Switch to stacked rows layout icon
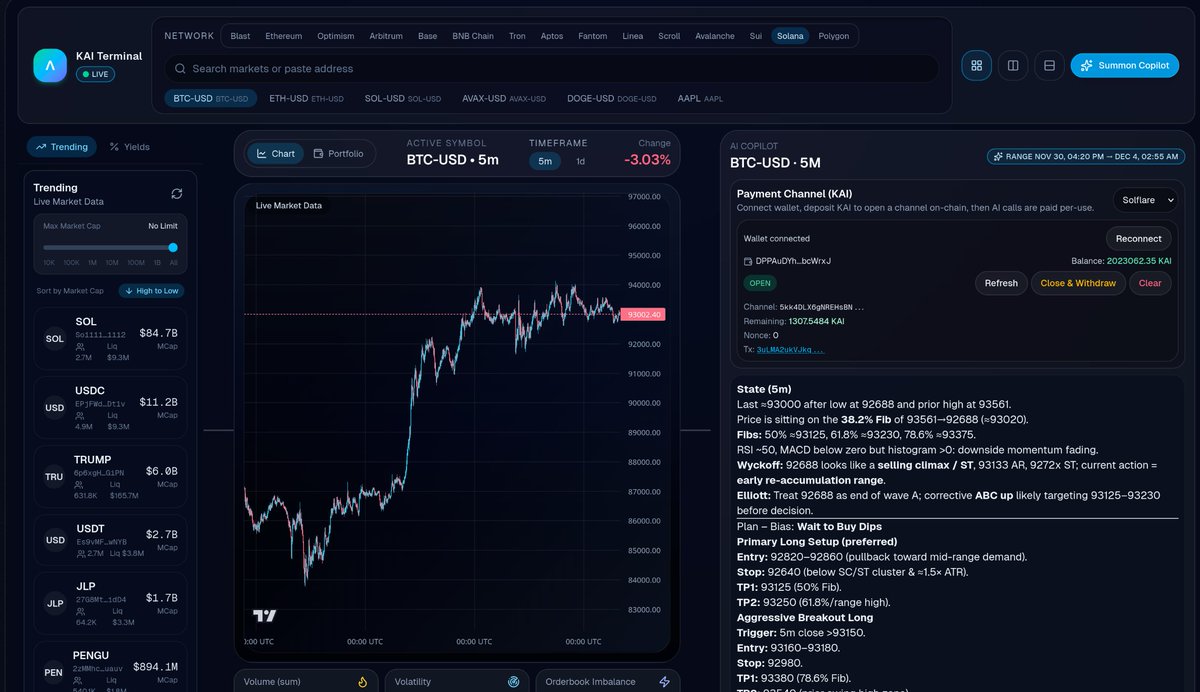1200x692 pixels. [x=1049, y=65]
